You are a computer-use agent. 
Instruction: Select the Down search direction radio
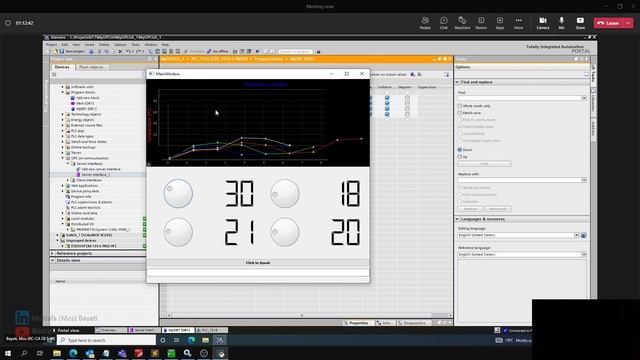(460, 150)
